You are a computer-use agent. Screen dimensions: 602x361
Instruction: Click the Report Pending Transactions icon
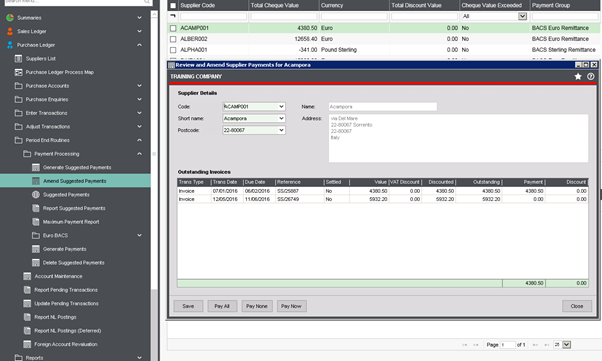pos(27,290)
